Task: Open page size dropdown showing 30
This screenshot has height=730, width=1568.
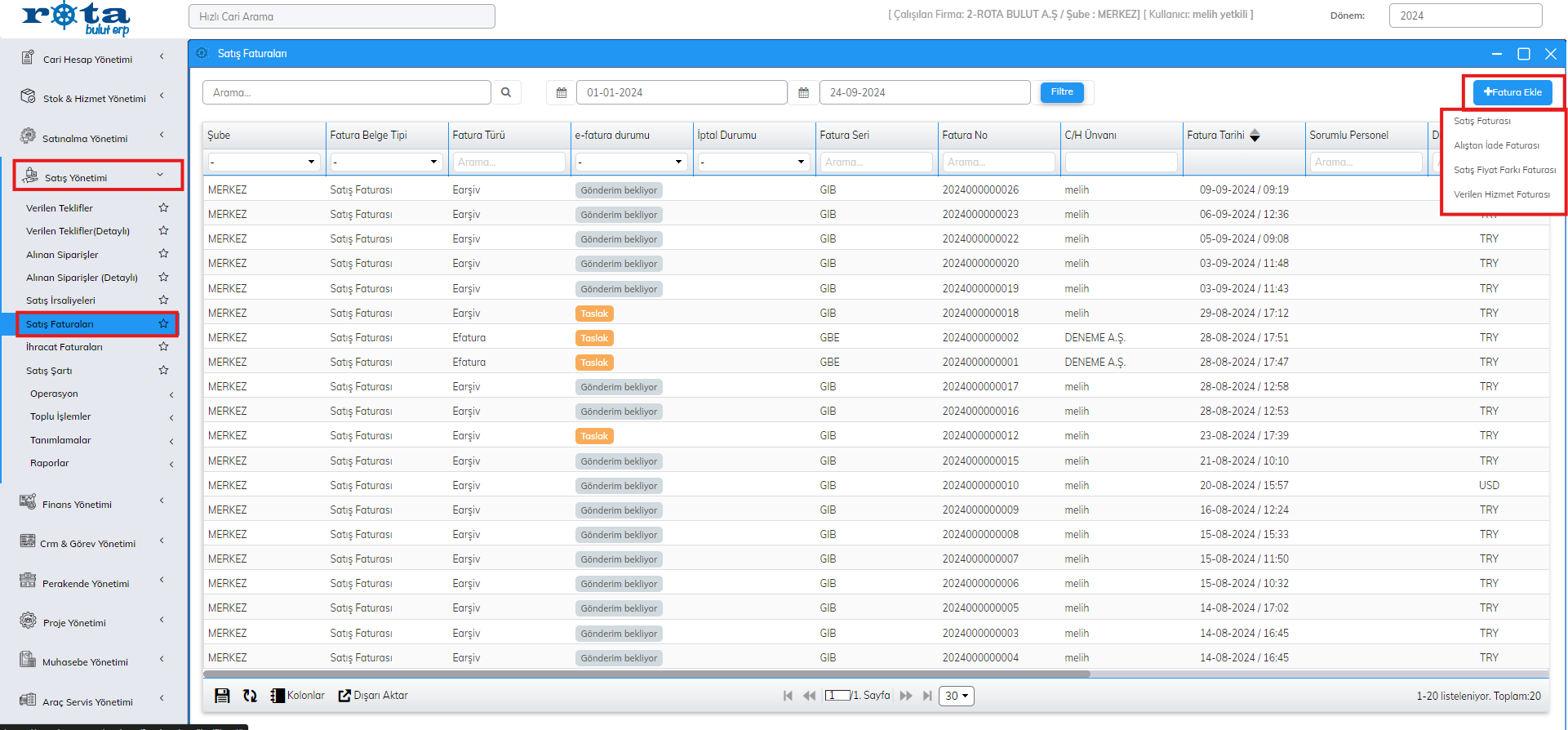Action: click(956, 696)
